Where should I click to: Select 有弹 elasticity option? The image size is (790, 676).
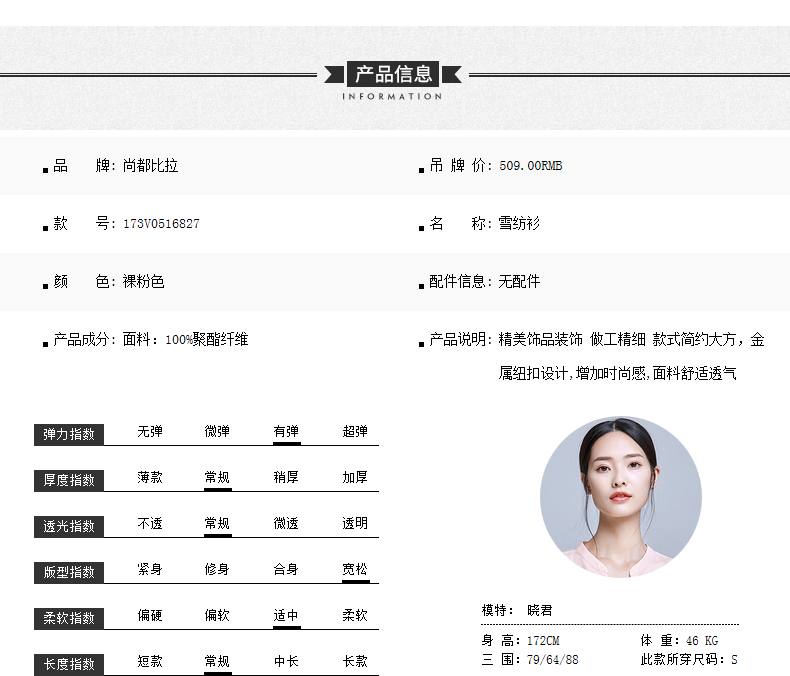point(286,432)
